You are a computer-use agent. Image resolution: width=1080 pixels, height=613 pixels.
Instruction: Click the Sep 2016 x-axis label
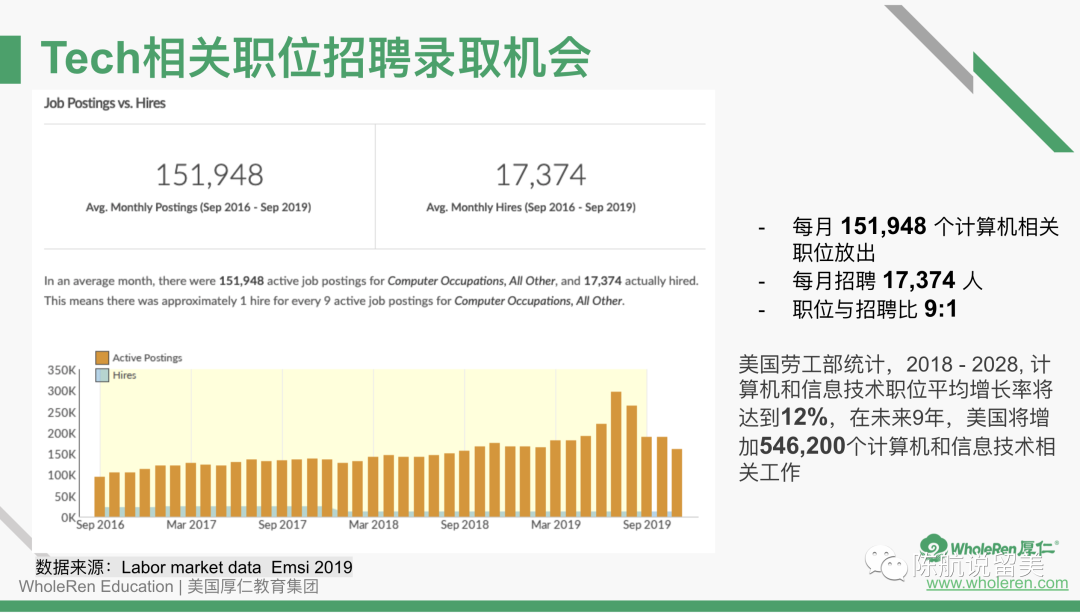click(100, 525)
